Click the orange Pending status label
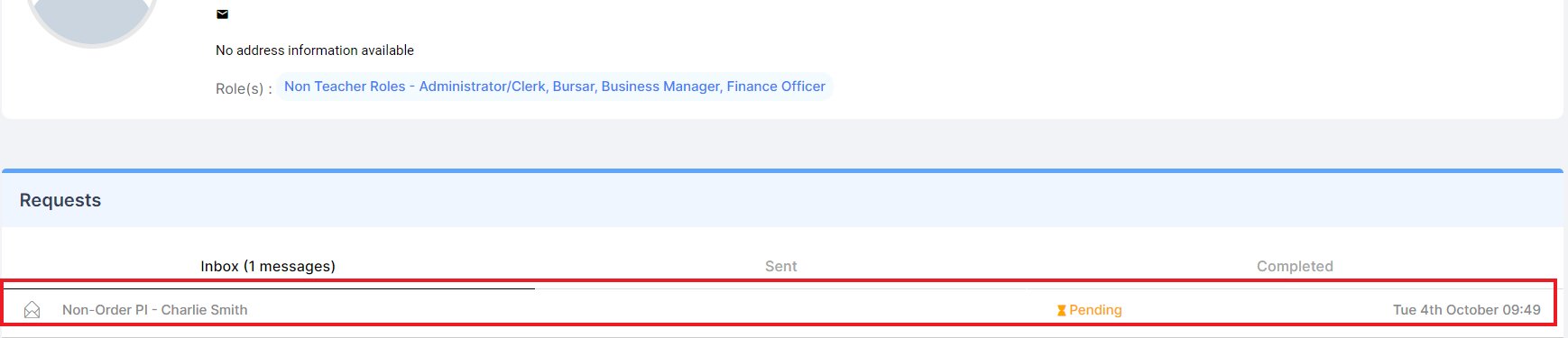Image resolution: width=1568 pixels, height=338 pixels. click(1095, 310)
